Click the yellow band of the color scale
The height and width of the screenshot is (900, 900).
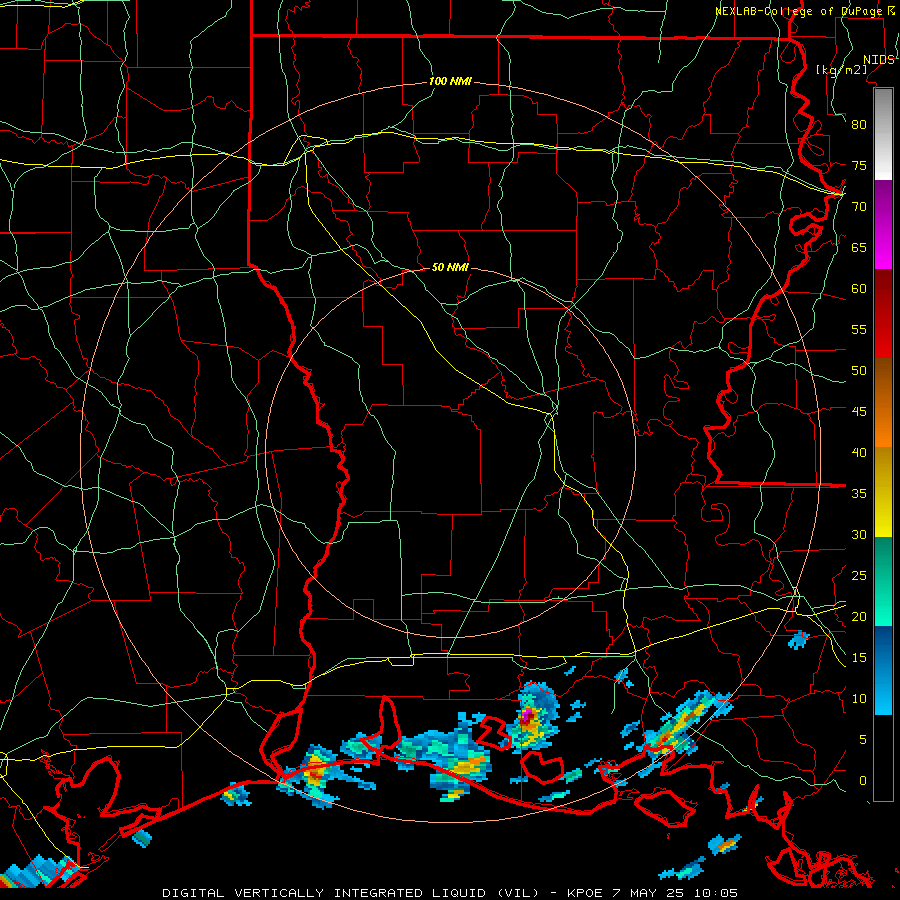coord(883,492)
